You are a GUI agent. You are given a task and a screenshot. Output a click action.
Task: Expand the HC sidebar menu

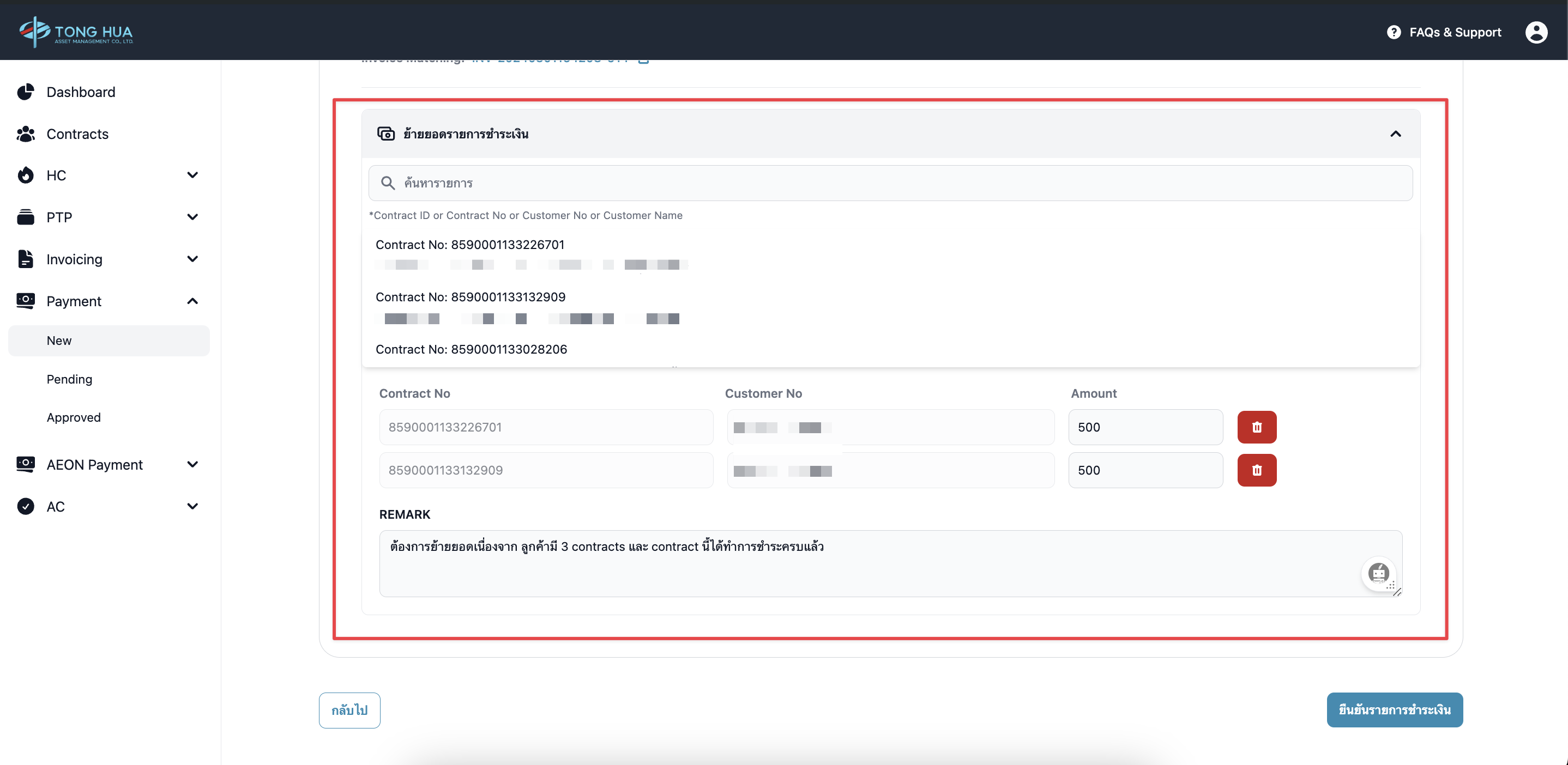192,175
